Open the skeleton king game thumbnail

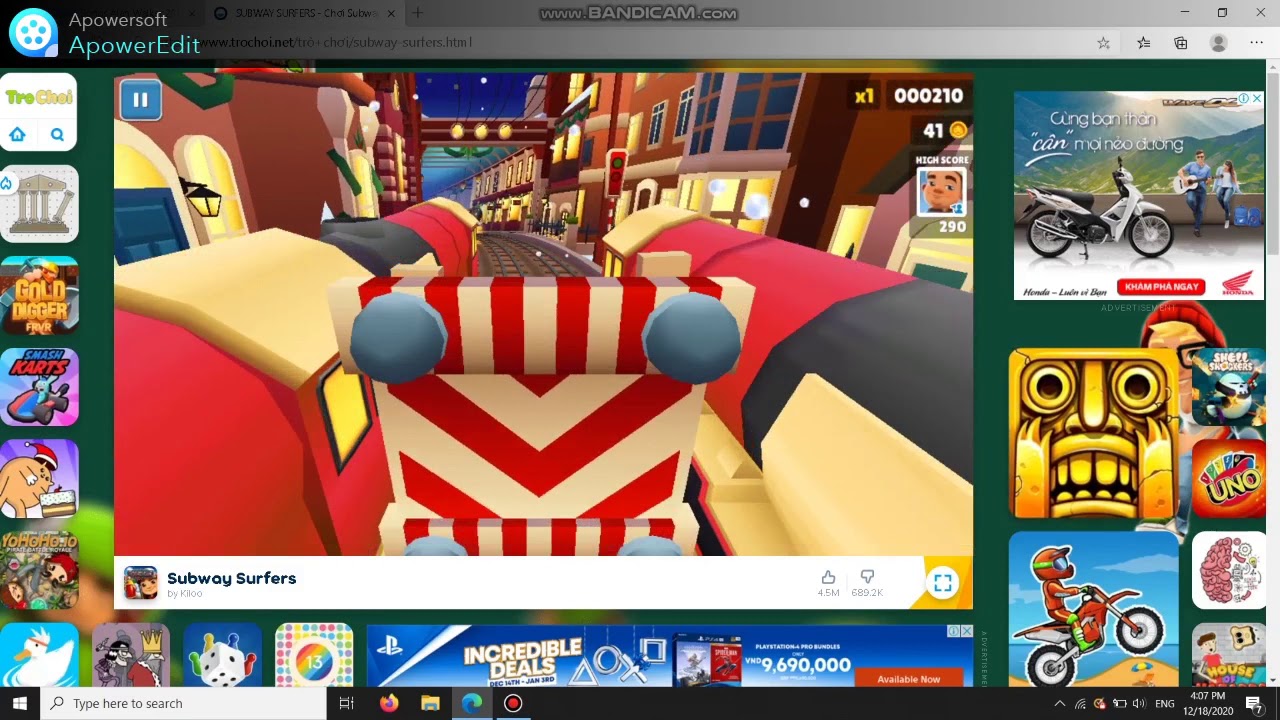coord(131,655)
